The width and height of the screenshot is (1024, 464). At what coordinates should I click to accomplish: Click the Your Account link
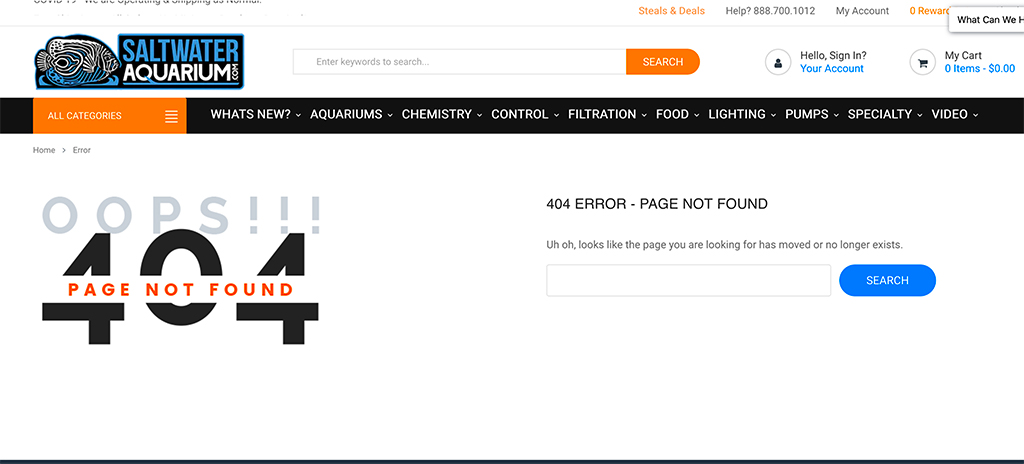(x=832, y=69)
